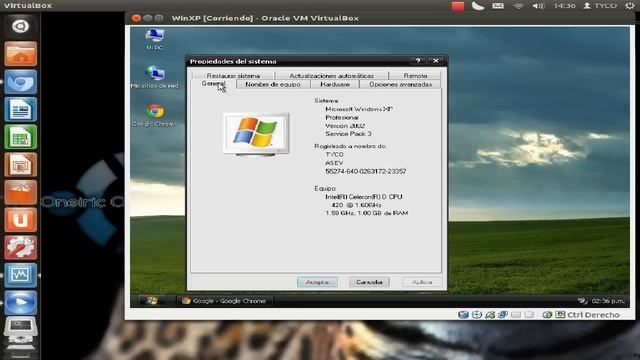
Task: Select the General tab
Action: (213, 84)
